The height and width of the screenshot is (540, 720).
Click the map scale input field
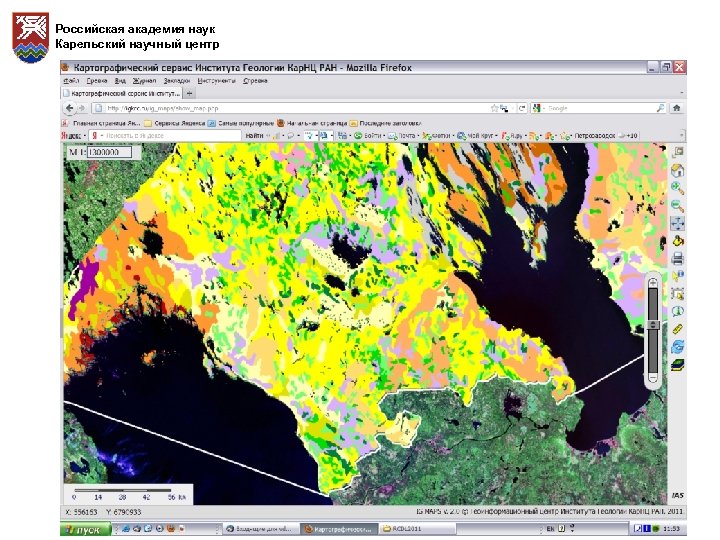109,152
